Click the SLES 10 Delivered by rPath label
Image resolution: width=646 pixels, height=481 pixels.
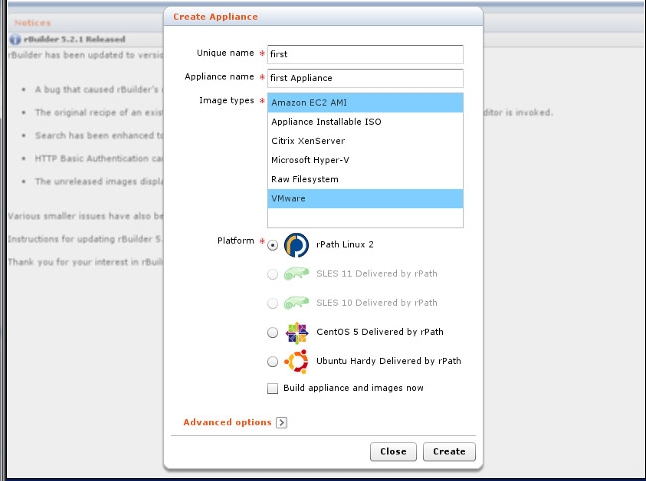click(x=377, y=303)
